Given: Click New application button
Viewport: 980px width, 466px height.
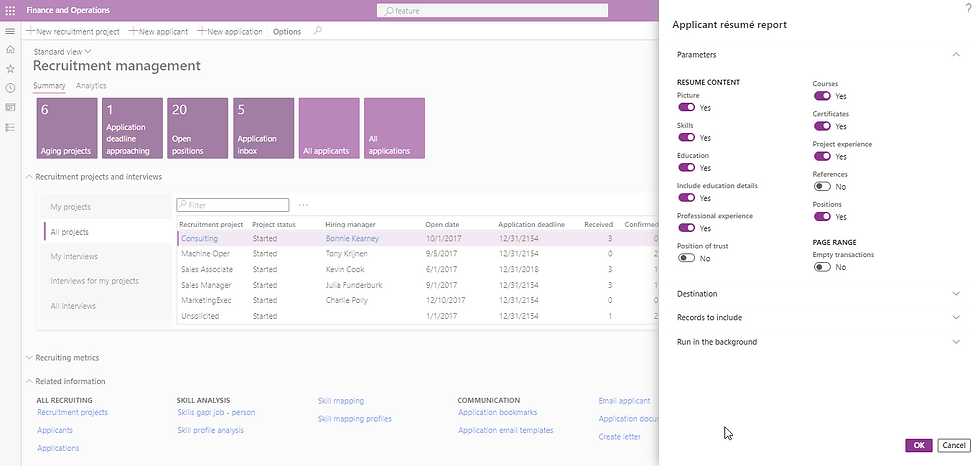Looking at the screenshot, I should coord(230,31).
